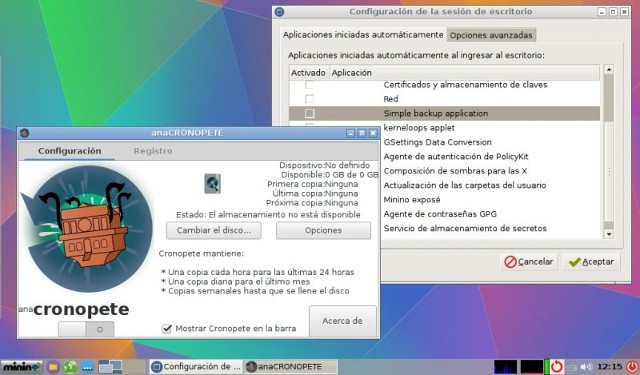
Task: Open the Opciones avanzadas tab
Action: [x=491, y=35]
